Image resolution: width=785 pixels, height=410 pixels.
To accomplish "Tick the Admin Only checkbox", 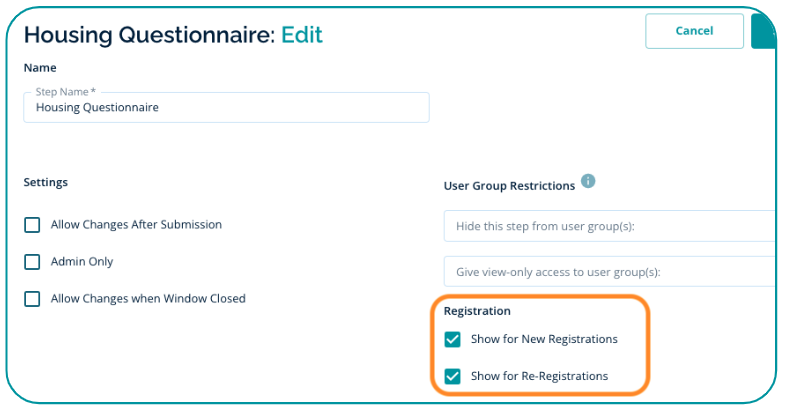I will coord(33,262).
